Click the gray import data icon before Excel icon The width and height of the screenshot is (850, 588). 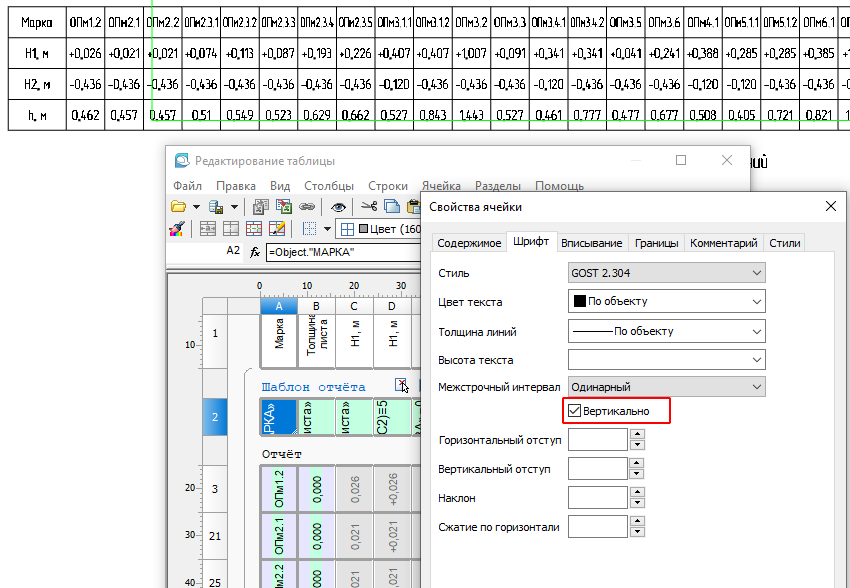click(260, 206)
